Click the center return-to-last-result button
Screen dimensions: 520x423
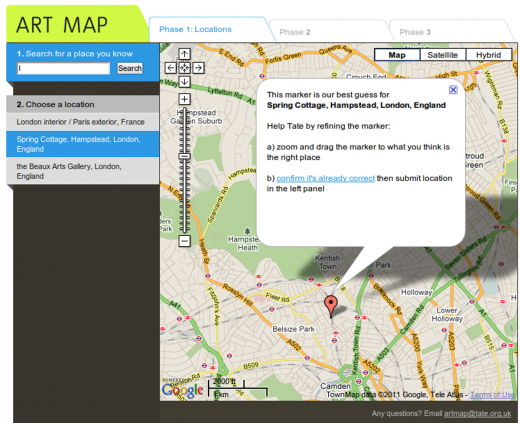point(184,68)
